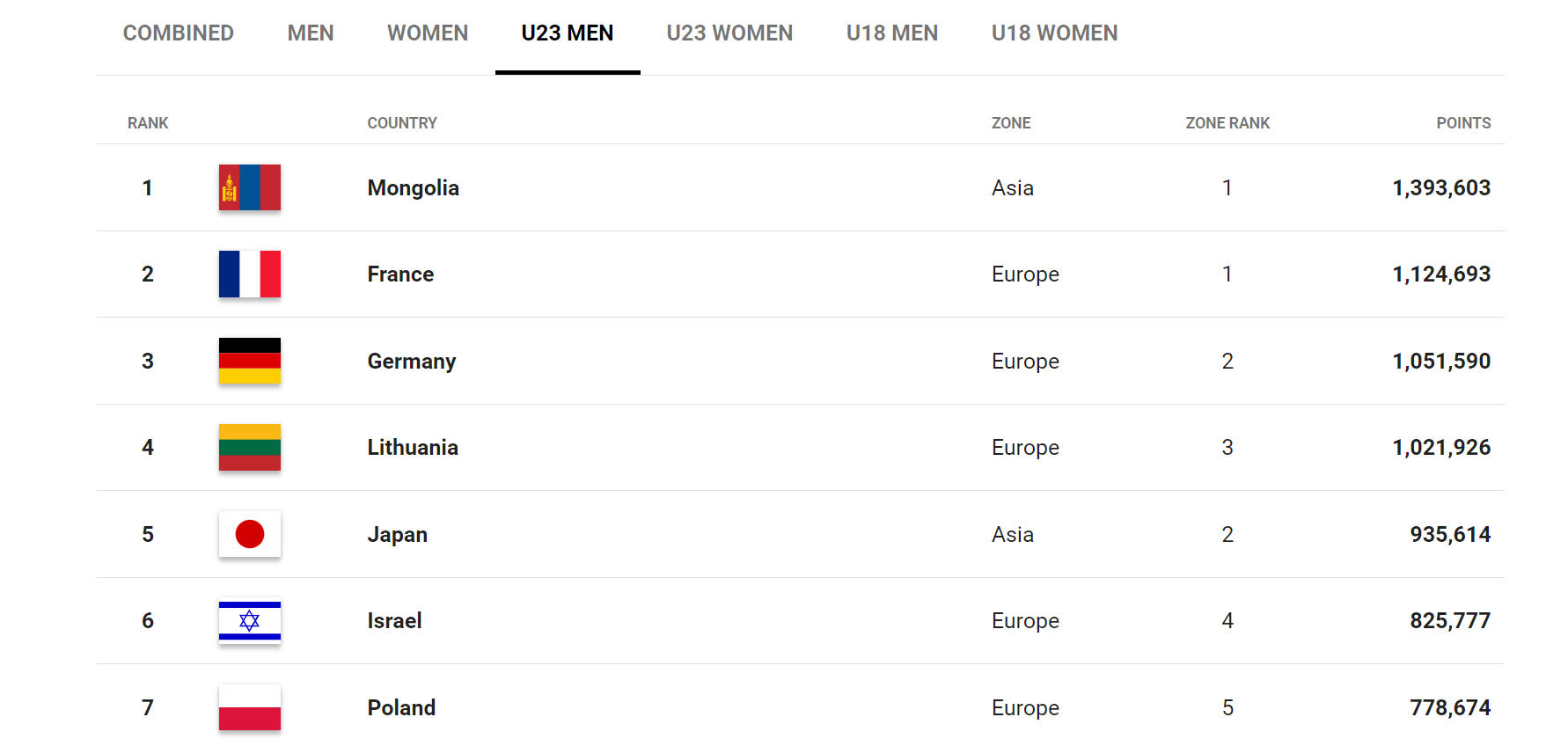Open the France country link
This screenshot has height=739, width=1568.
pyautogui.click(x=400, y=274)
